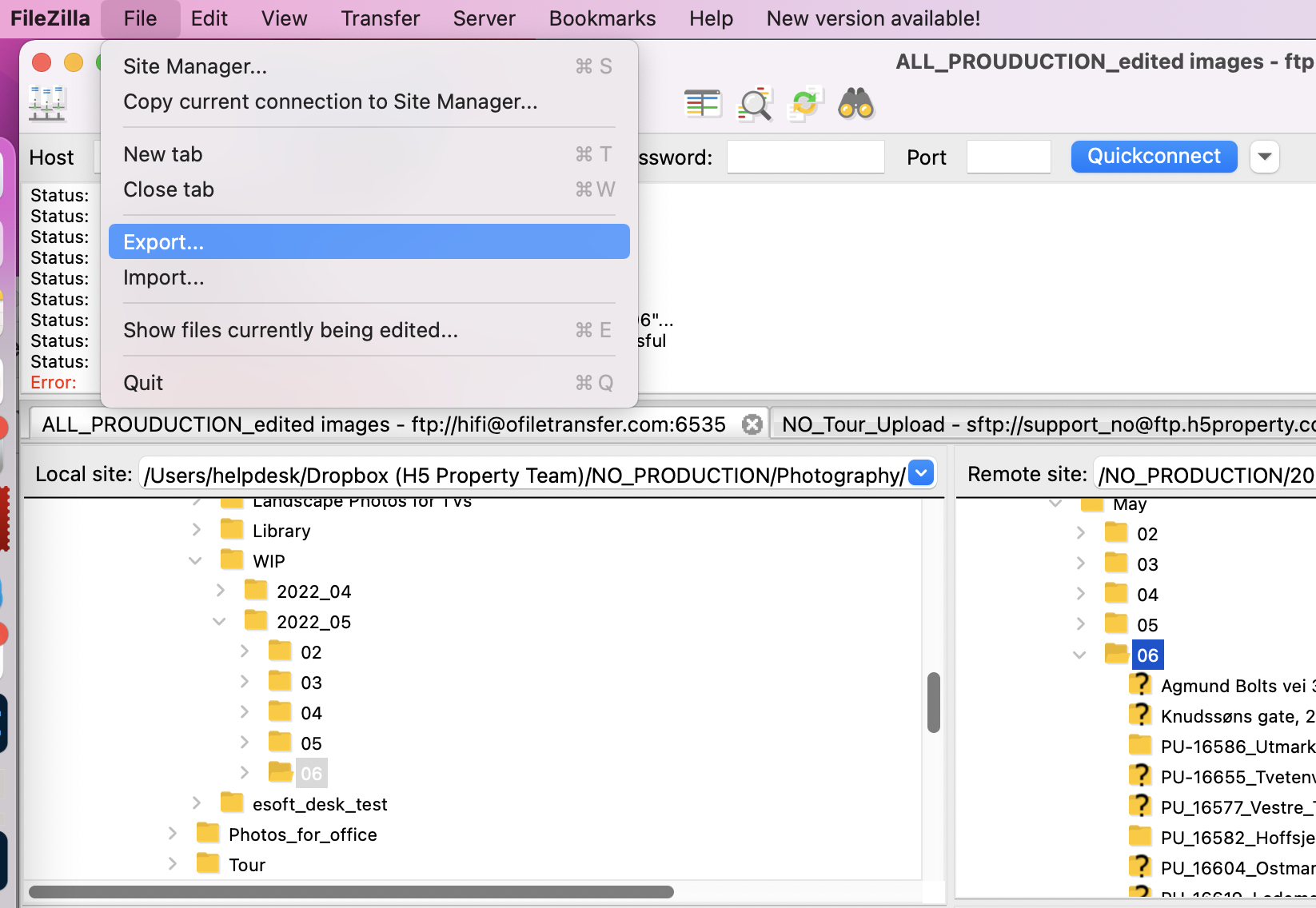Image resolution: width=1316 pixels, height=908 pixels.
Task: Click the New version available! menu item
Action: point(873,18)
